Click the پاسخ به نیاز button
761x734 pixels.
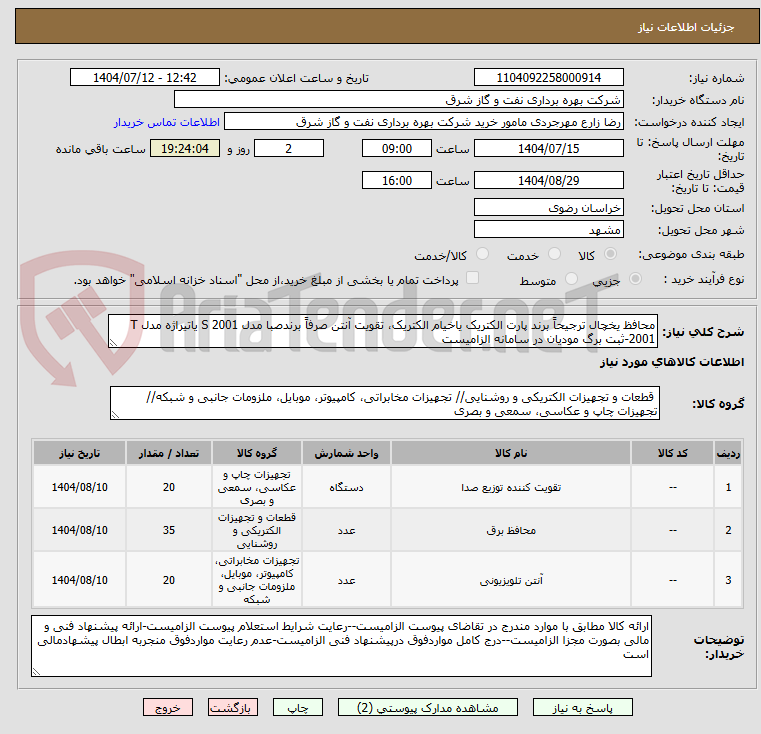[582, 708]
